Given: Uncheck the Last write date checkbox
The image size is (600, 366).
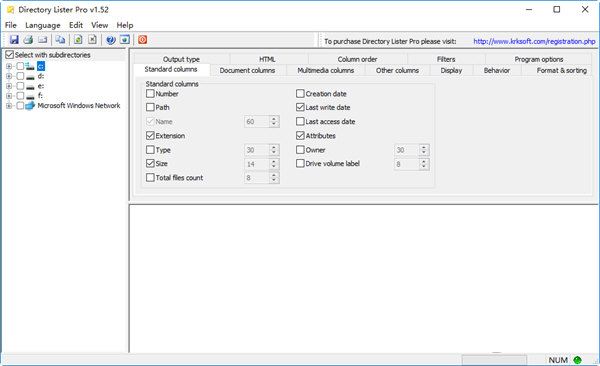Looking at the screenshot, I should coord(300,107).
